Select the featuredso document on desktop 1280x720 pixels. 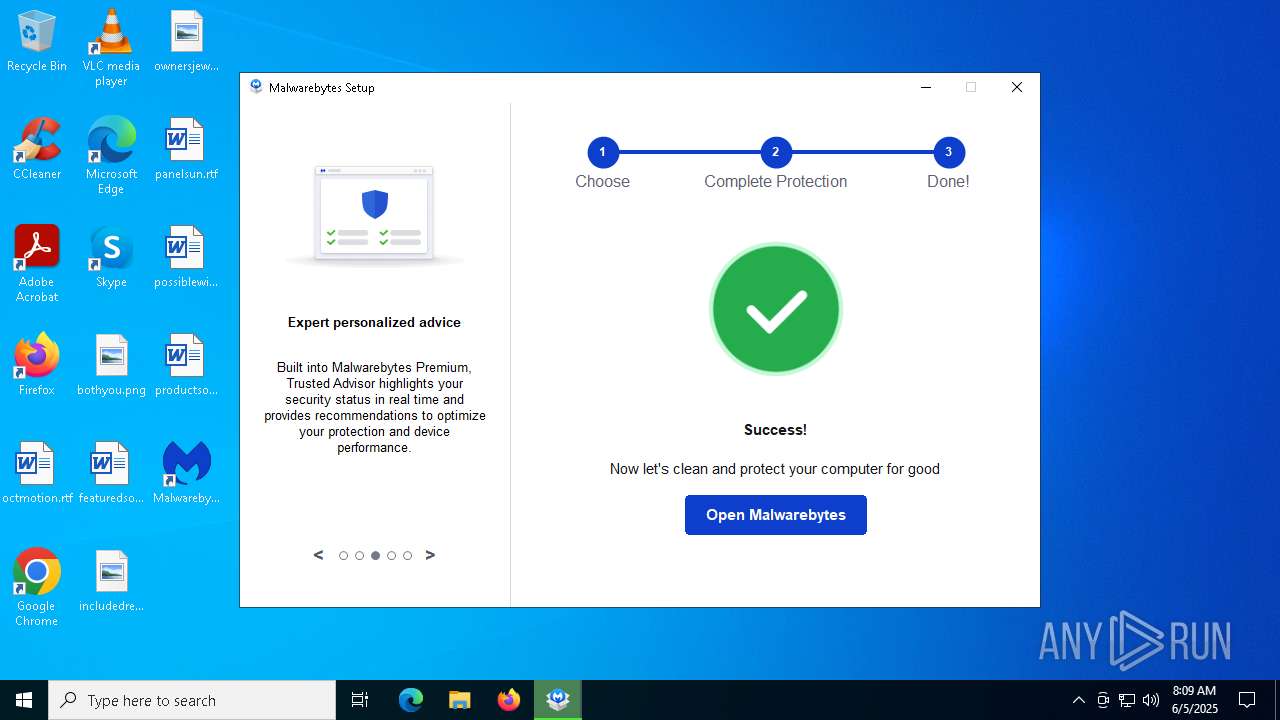(x=111, y=473)
